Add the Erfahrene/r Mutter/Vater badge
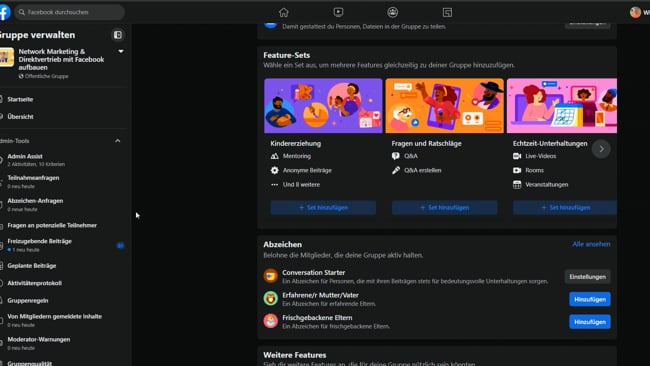The width and height of the screenshot is (650, 366). (x=590, y=299)
